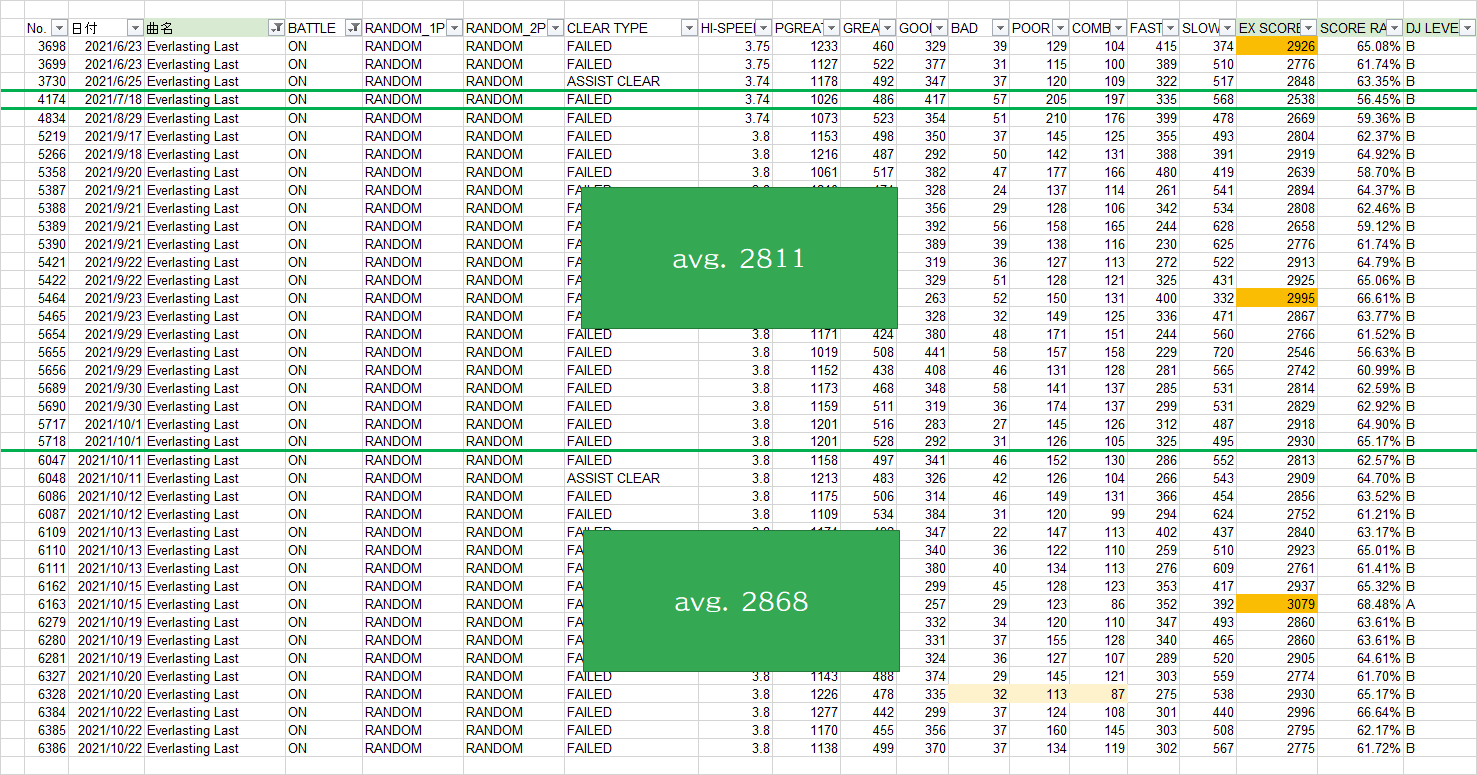The width and height of the screenshot is (1477, 775).
Task: Expand the POOR column filter dropdown
Action: click(1060, 28)
